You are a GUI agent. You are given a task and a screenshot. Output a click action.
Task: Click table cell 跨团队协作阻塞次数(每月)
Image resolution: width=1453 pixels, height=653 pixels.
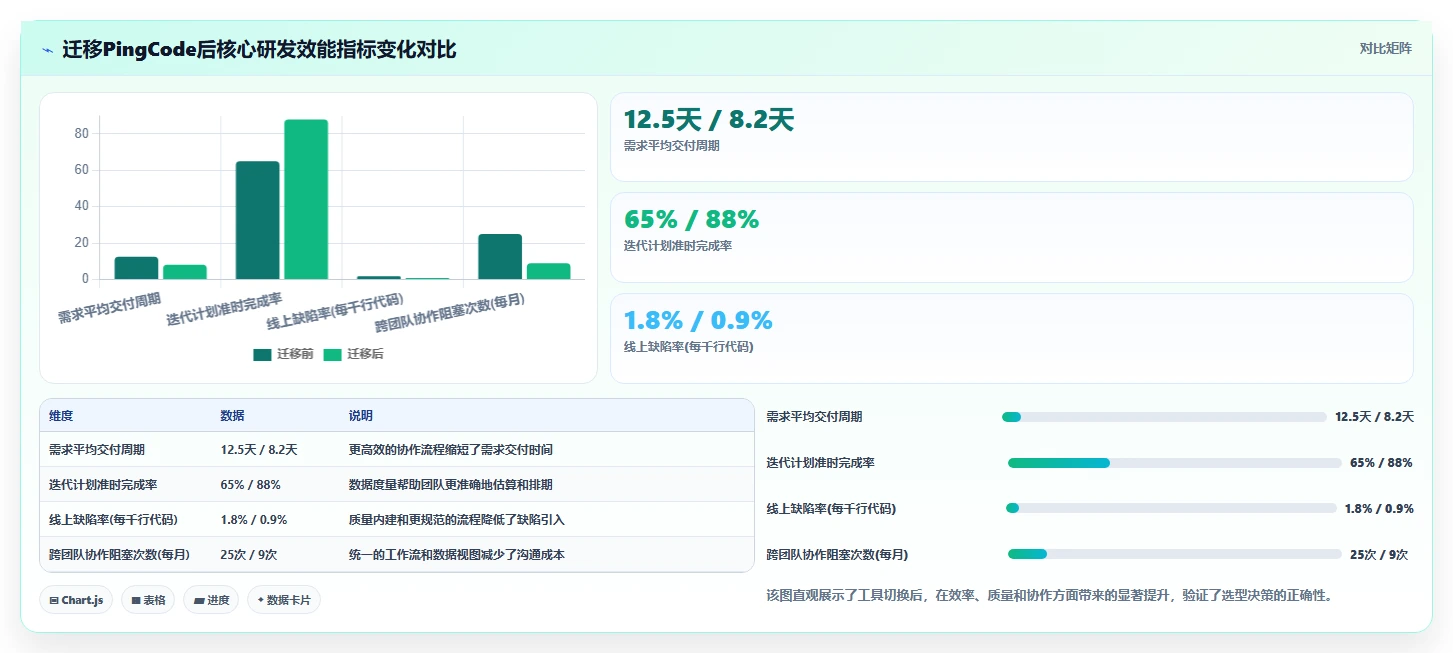coord(119,554)
